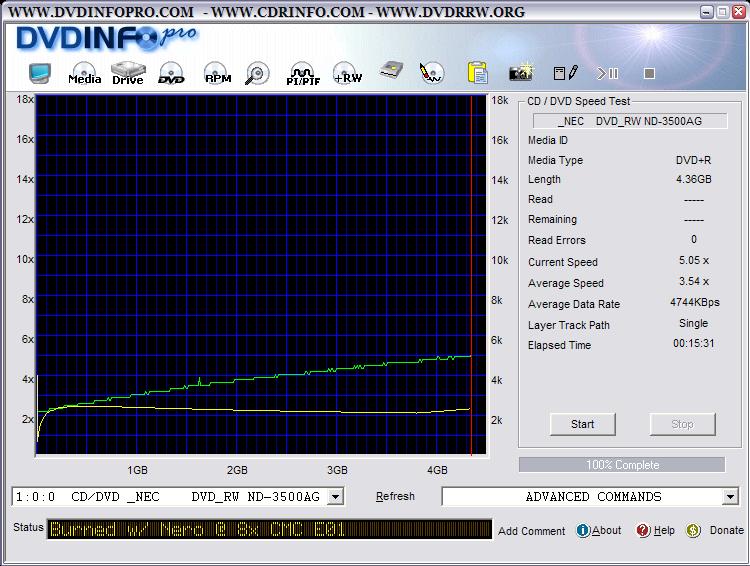Click the About info icon
Screen dimensions: 750x566
[583, 530]
